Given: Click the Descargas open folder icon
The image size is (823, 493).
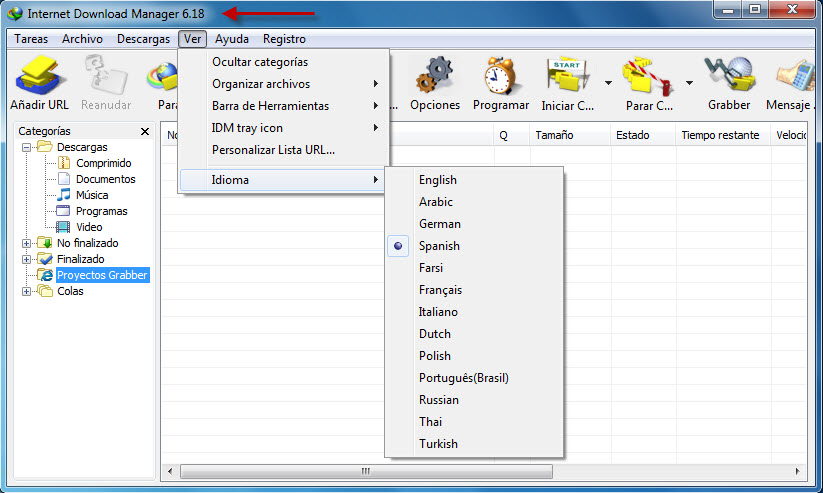Looking at the screenshot, I should [x=45, y=147].
